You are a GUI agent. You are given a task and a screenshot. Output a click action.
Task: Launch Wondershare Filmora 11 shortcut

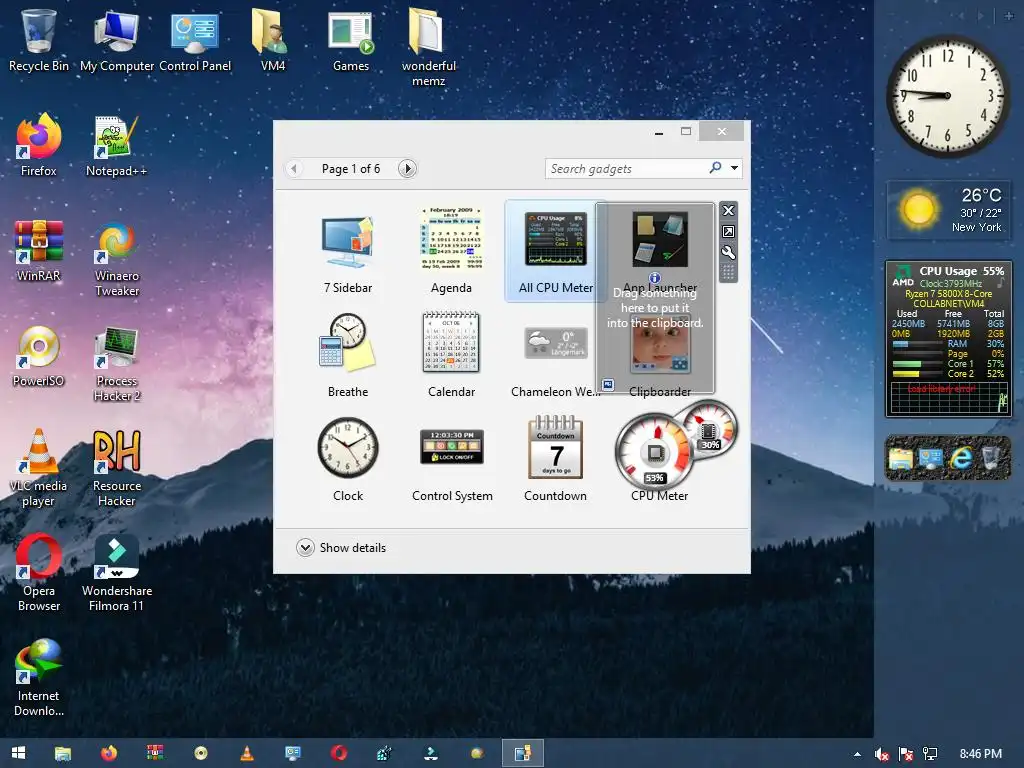pyautogui.click(x=116, y=573)
